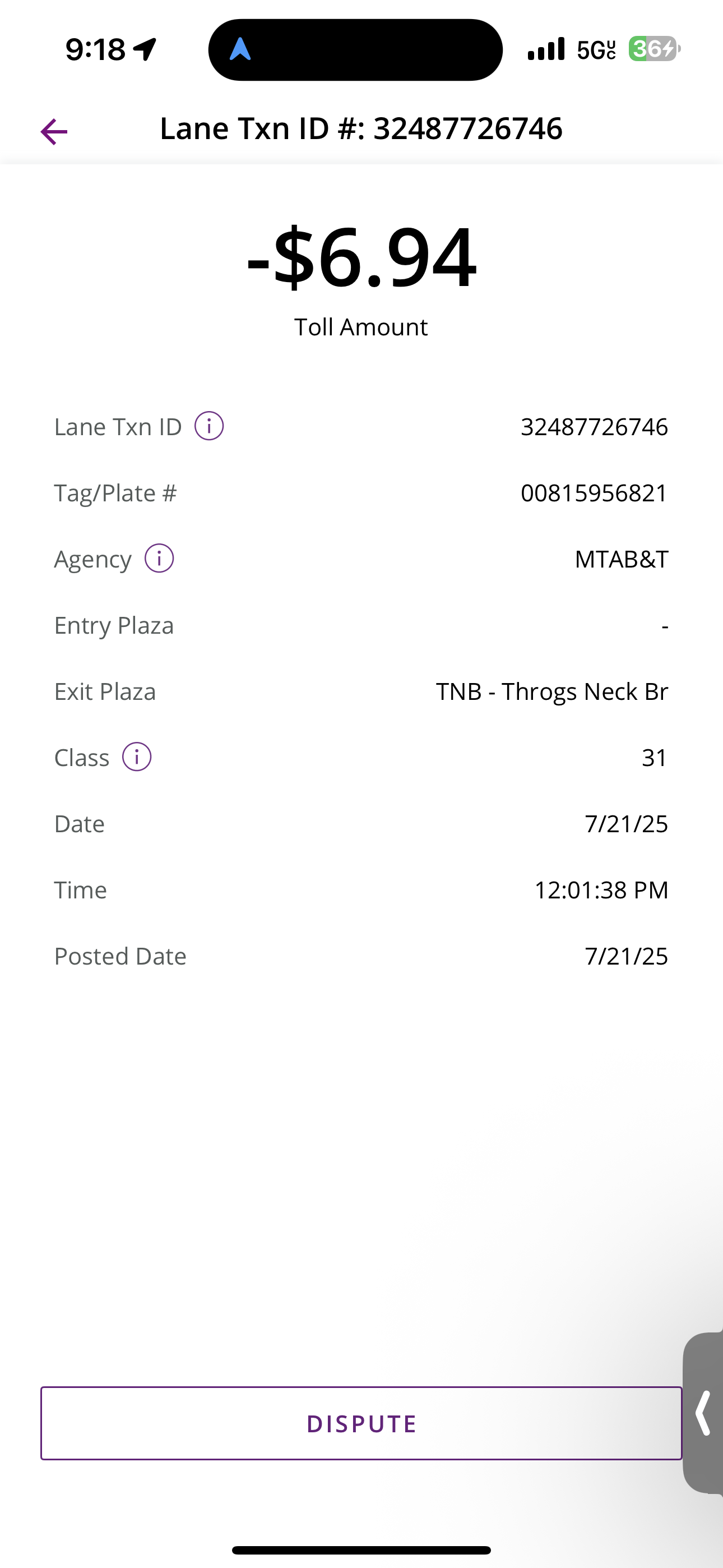Viewport: 723px width, 1568px height.
Task: Tap the battery indicator in status bar
Action: point(654,49)
